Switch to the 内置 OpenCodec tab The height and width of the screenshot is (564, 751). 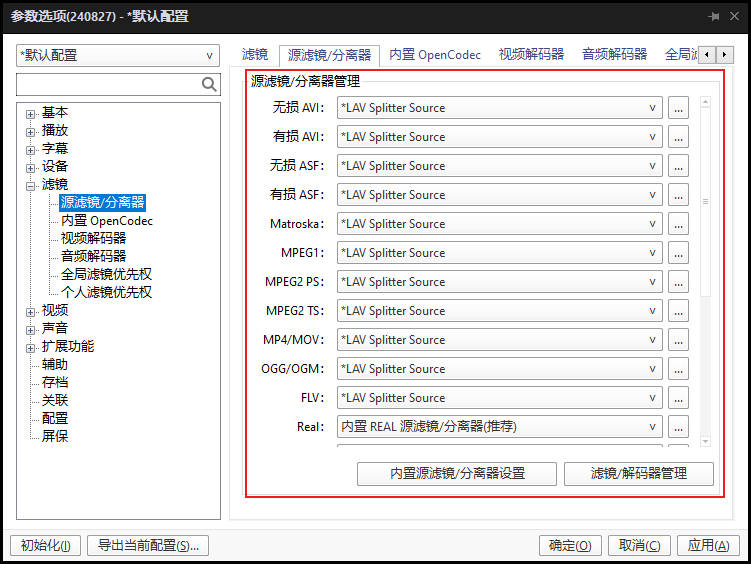(435, 55)
